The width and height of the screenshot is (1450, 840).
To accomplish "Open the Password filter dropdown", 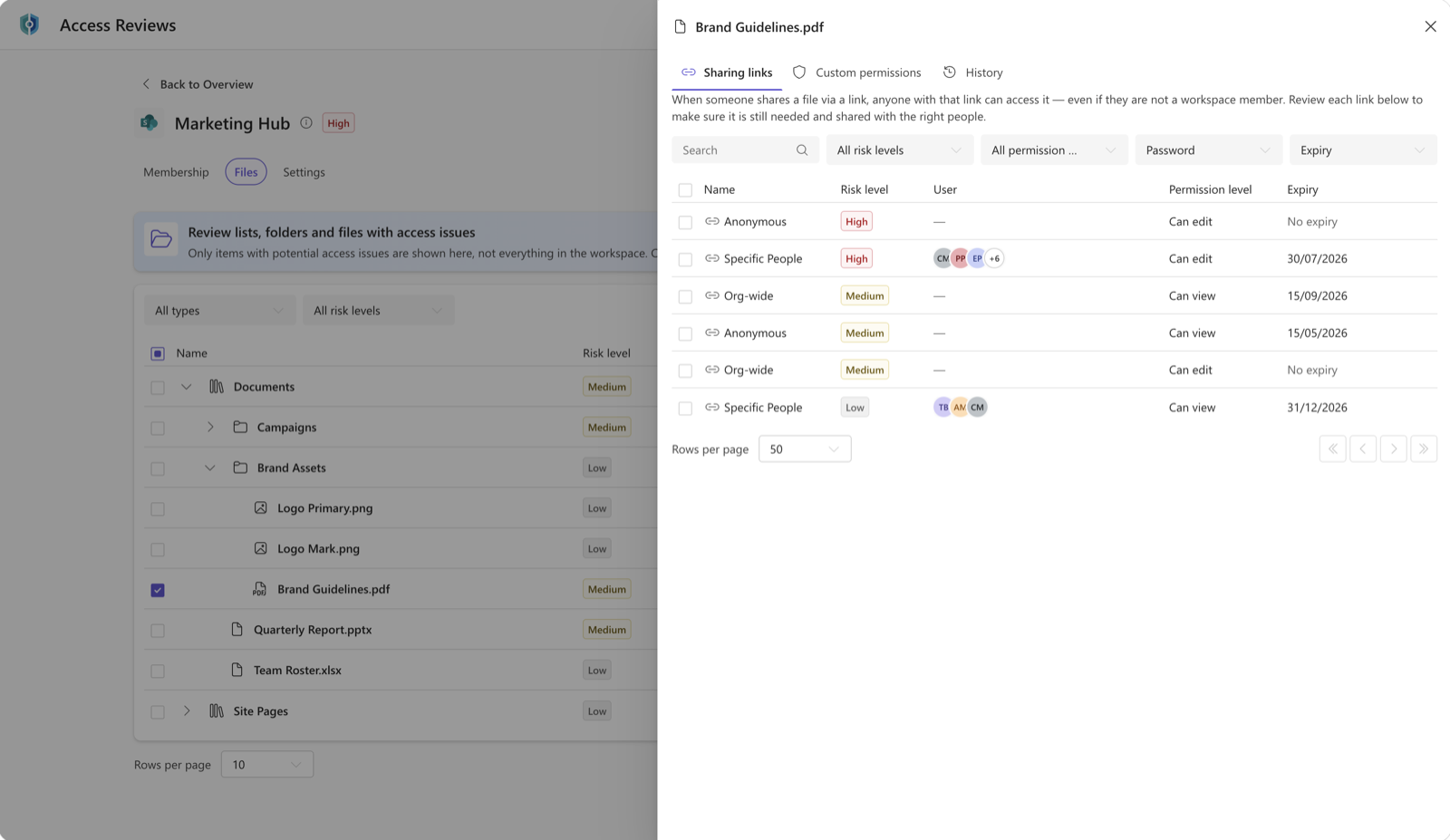I will coord(1208,150).
